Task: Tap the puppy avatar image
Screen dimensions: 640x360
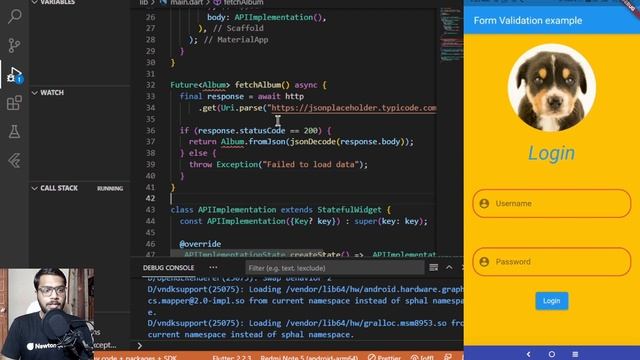Action: (x=551, y=88)
